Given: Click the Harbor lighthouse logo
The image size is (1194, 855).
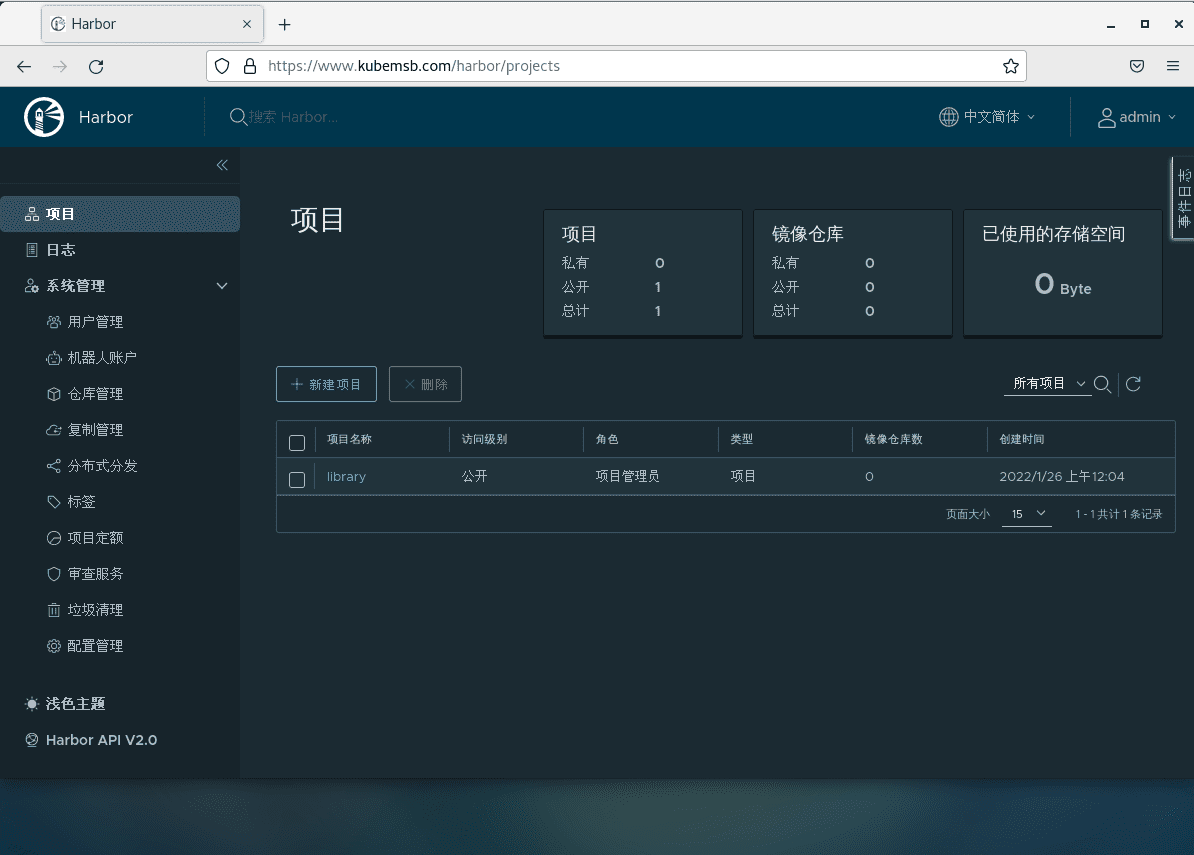Looking at the screenshot, I should point(44,117).
